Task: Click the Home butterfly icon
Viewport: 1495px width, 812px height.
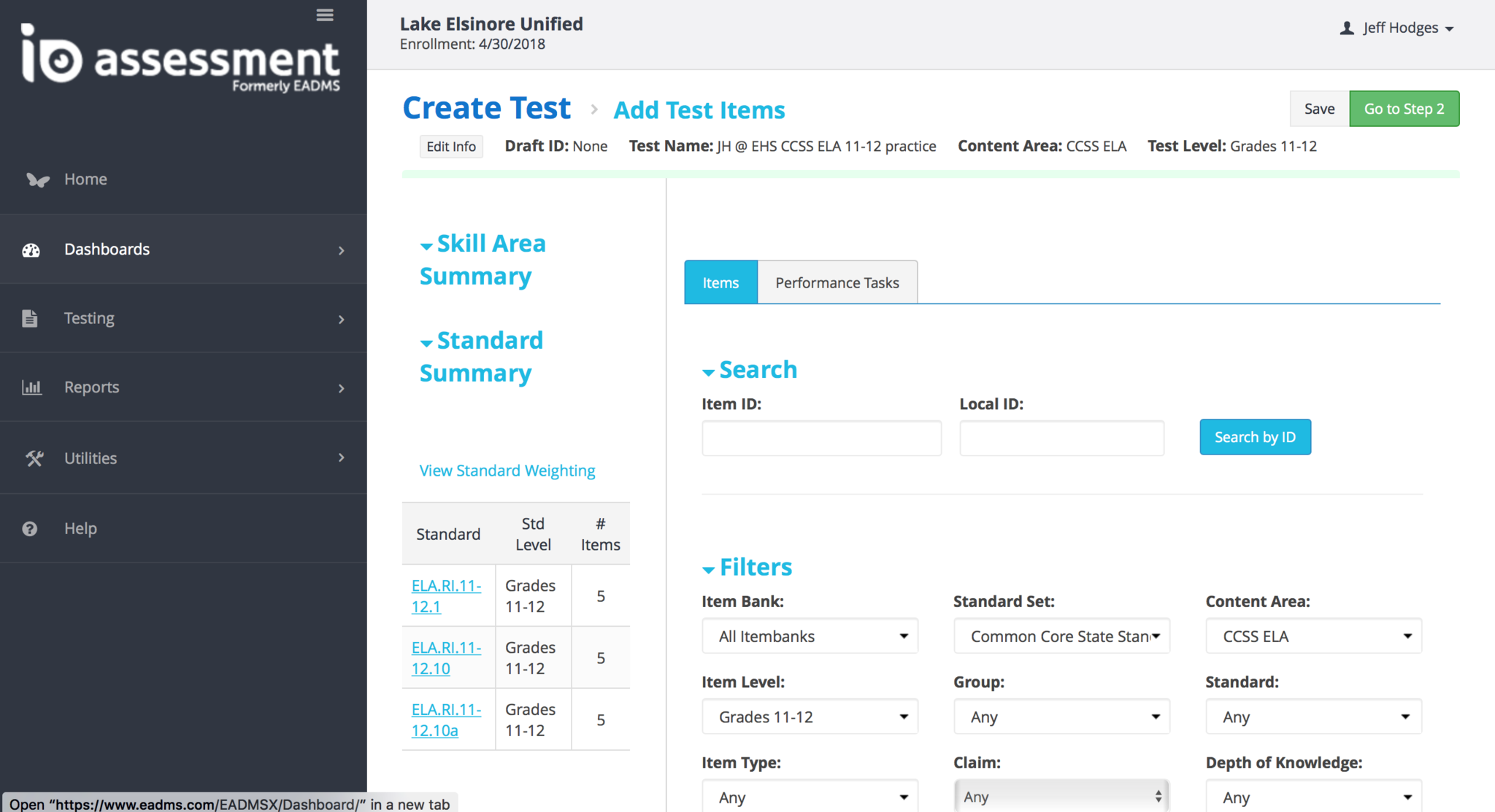Action: [x=37, y=179]
